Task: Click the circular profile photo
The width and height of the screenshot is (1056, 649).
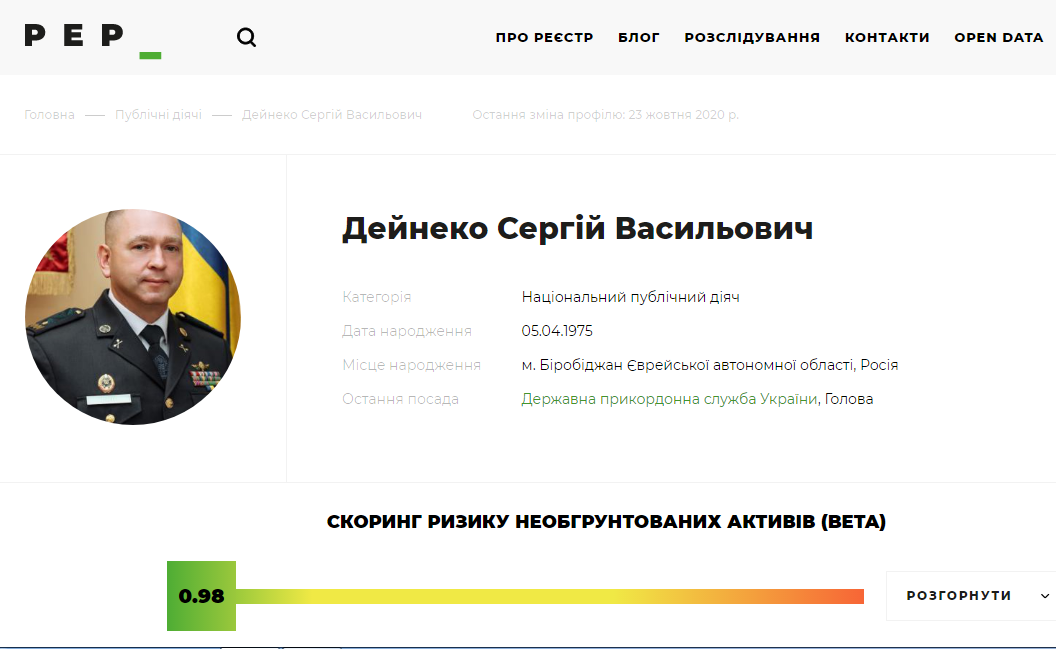Action: [133, 317]
